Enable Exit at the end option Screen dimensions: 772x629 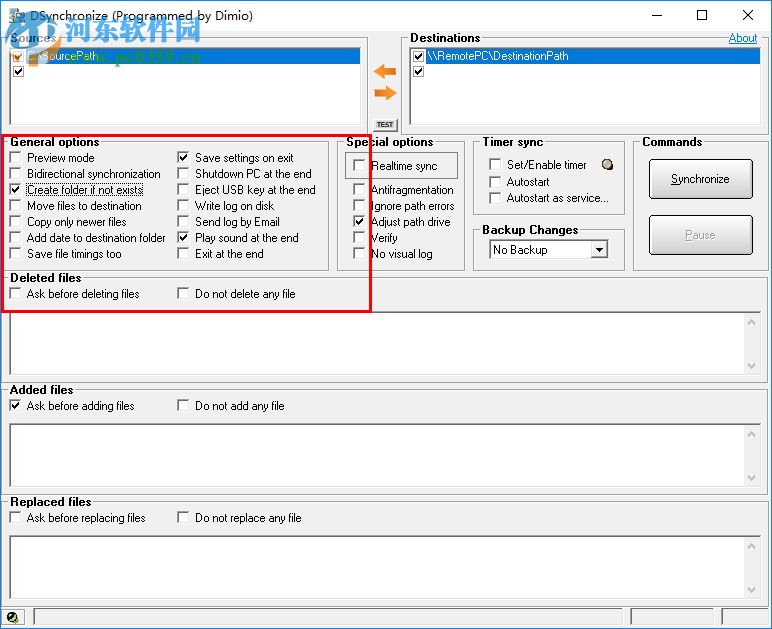(183, 253)
